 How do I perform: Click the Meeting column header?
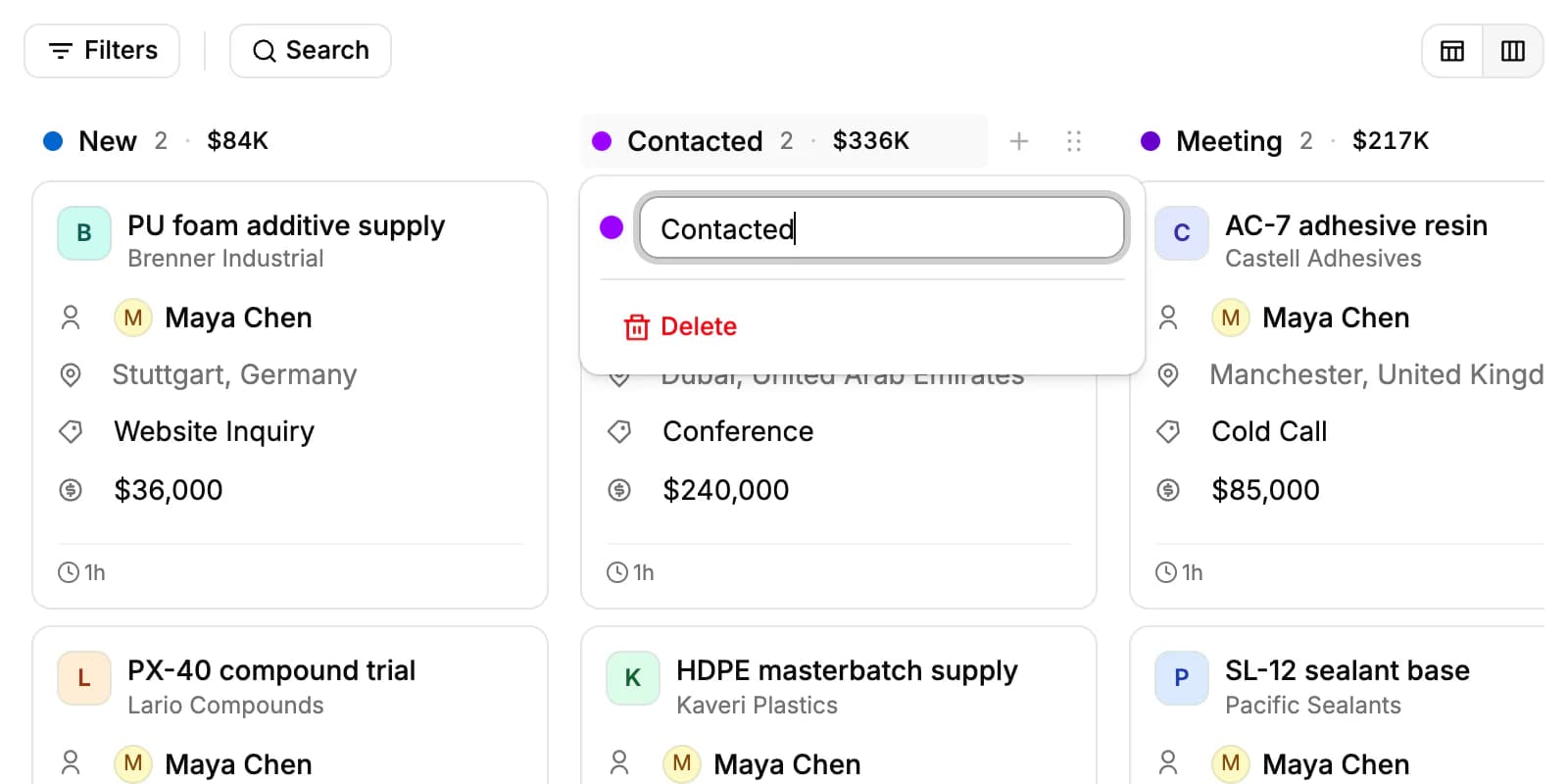pyautogui.click(x=1285, y=141)
